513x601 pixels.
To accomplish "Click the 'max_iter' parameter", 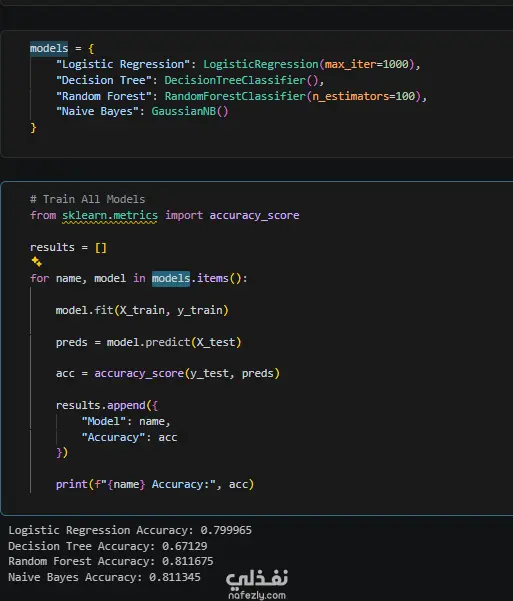I will pyautogui.click(x=350, y=64).
